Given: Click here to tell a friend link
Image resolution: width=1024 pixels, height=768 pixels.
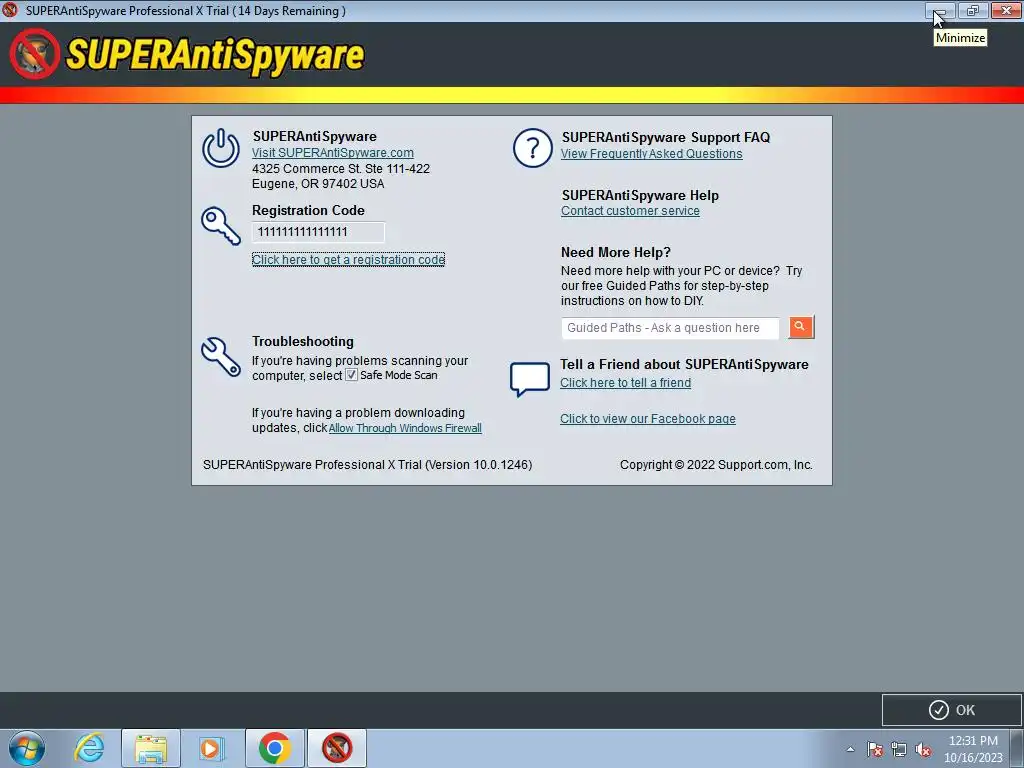Looking at the screenshot, I should [625, 383].
